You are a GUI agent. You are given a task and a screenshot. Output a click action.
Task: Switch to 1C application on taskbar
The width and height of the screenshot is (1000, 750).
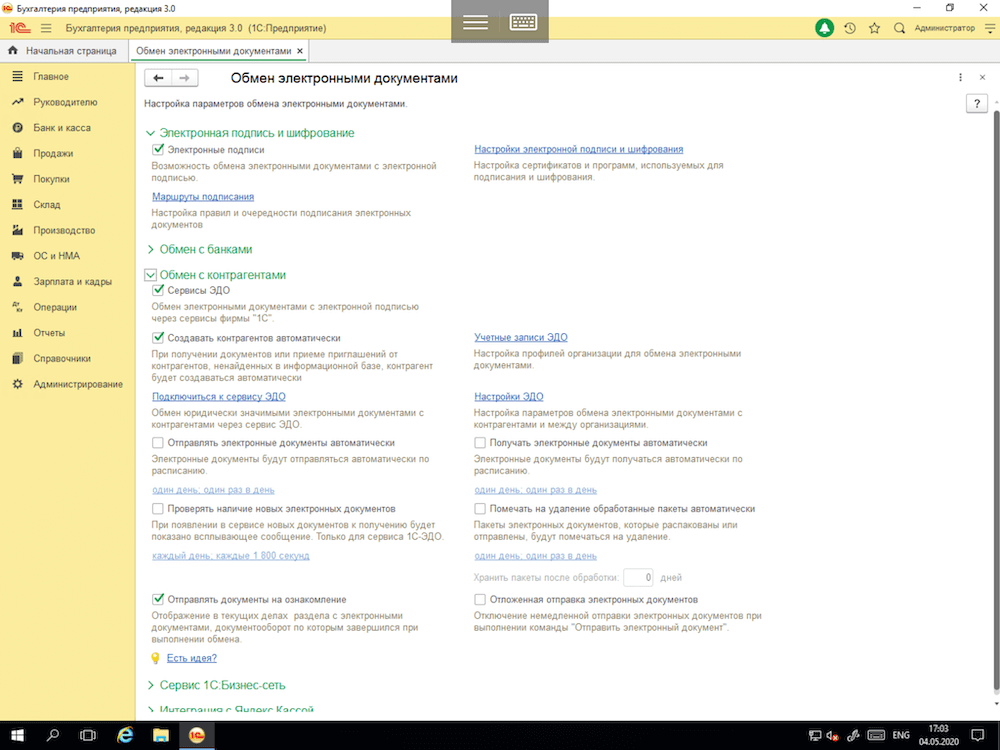pos(196,735)
